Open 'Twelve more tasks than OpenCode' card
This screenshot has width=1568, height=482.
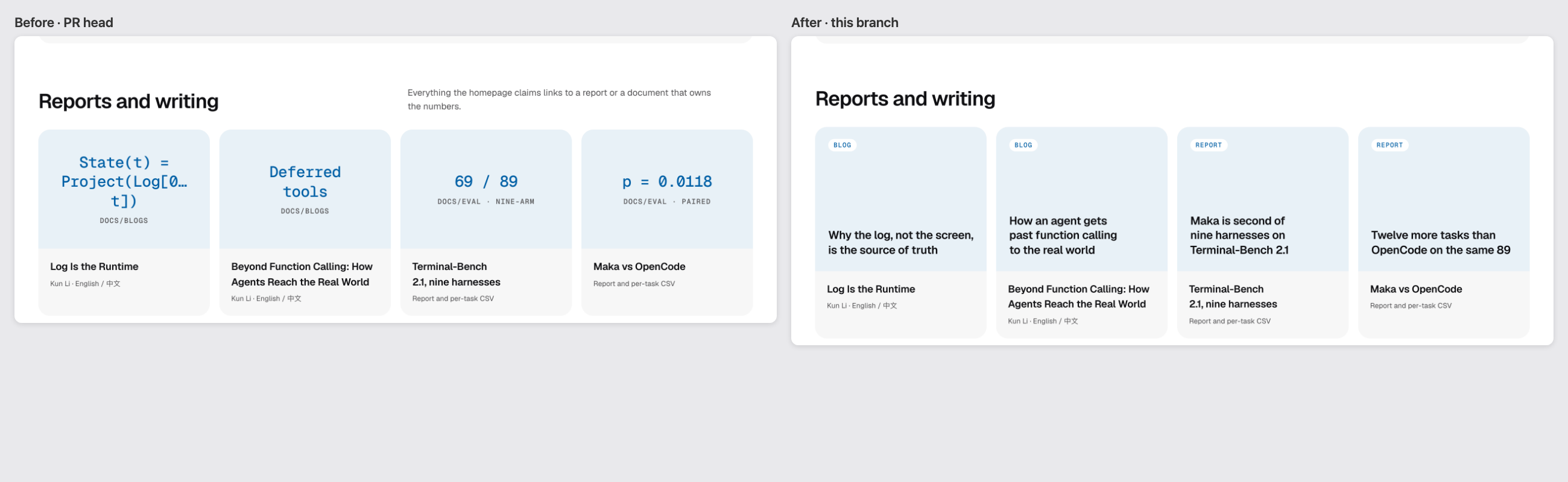[1443, 199]
